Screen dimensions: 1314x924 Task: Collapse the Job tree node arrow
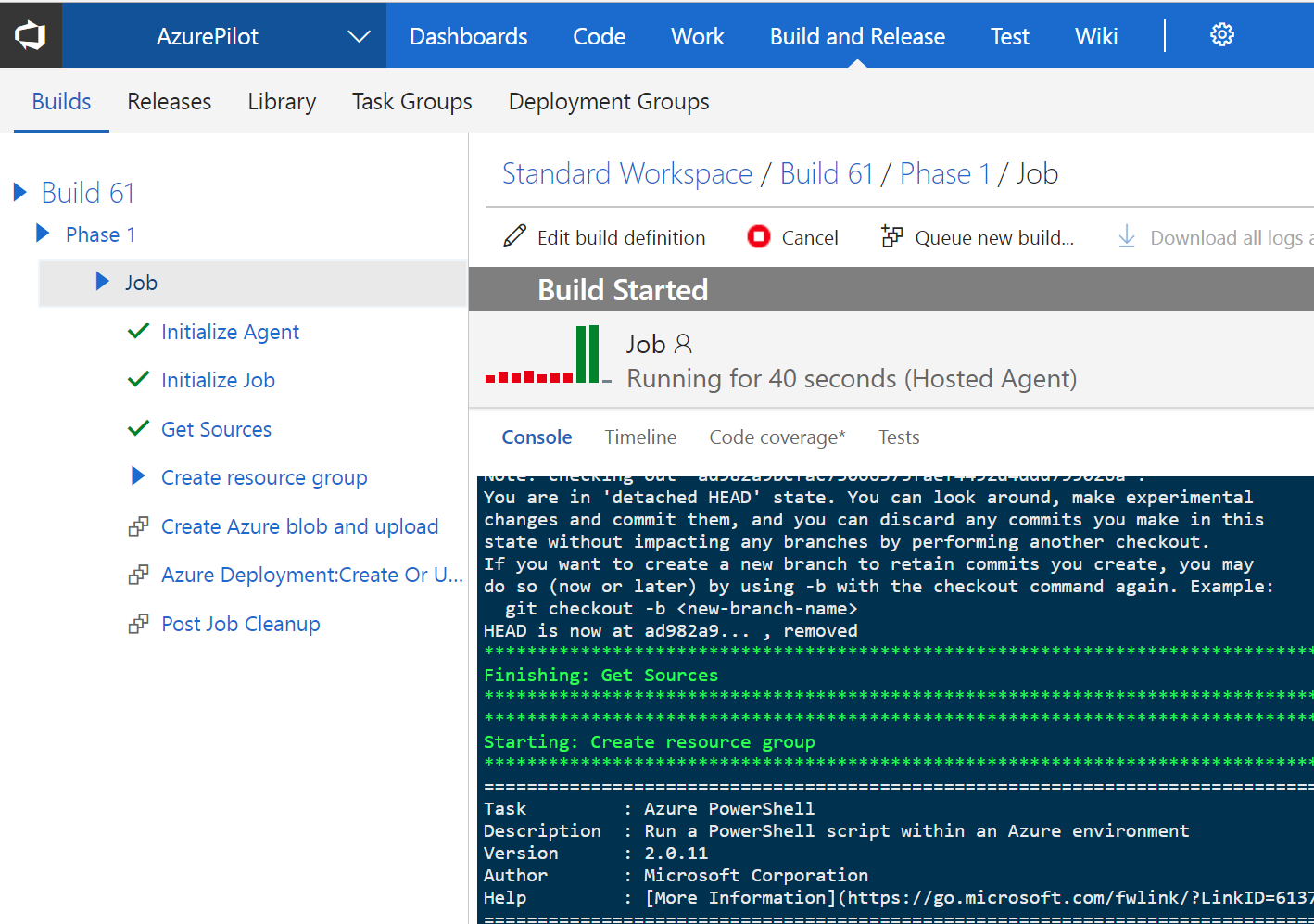(102, 281)
